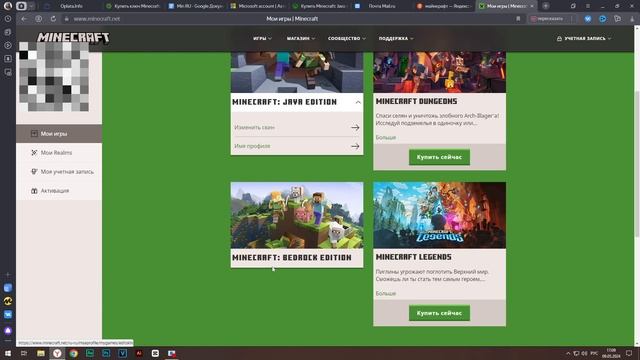The height and width of the screenshot is (360, 640).
Task: Click the Minecraft logo in the header
Action: pyautogui.click(x=73, y=38)
